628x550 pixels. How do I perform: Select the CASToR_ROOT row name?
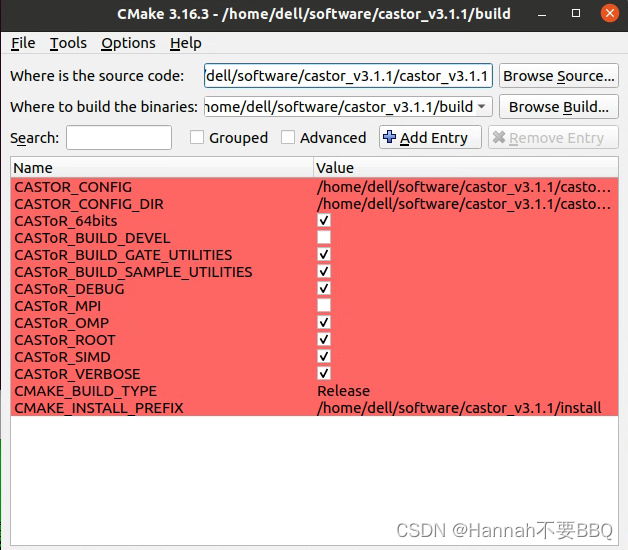pyautogui.click(x=65, y=340)
